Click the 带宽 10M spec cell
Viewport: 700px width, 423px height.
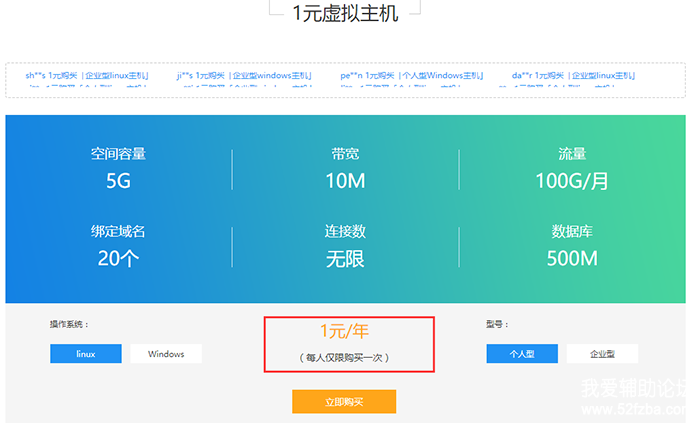point(345,168)
